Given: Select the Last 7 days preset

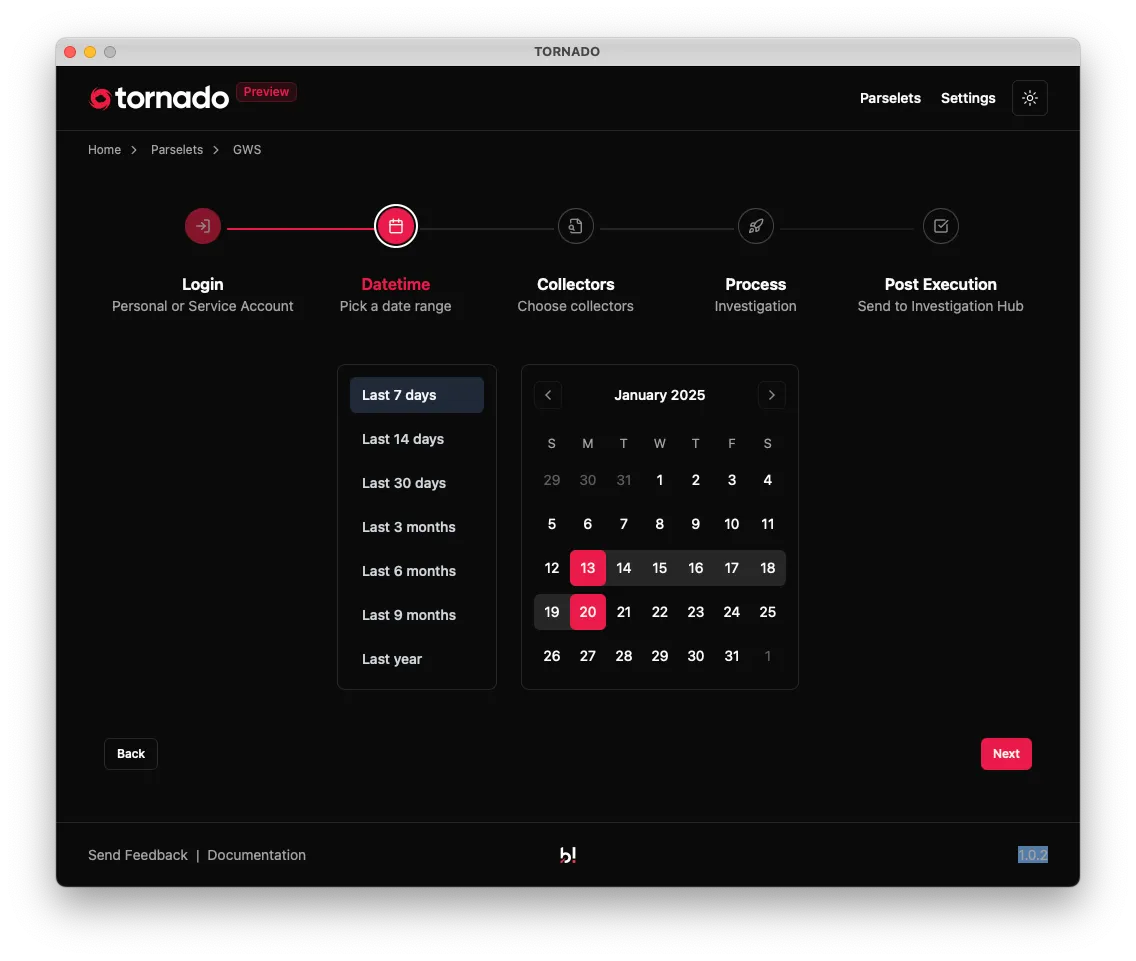Looking at the screenshot, I should click(x=417, y=395).
